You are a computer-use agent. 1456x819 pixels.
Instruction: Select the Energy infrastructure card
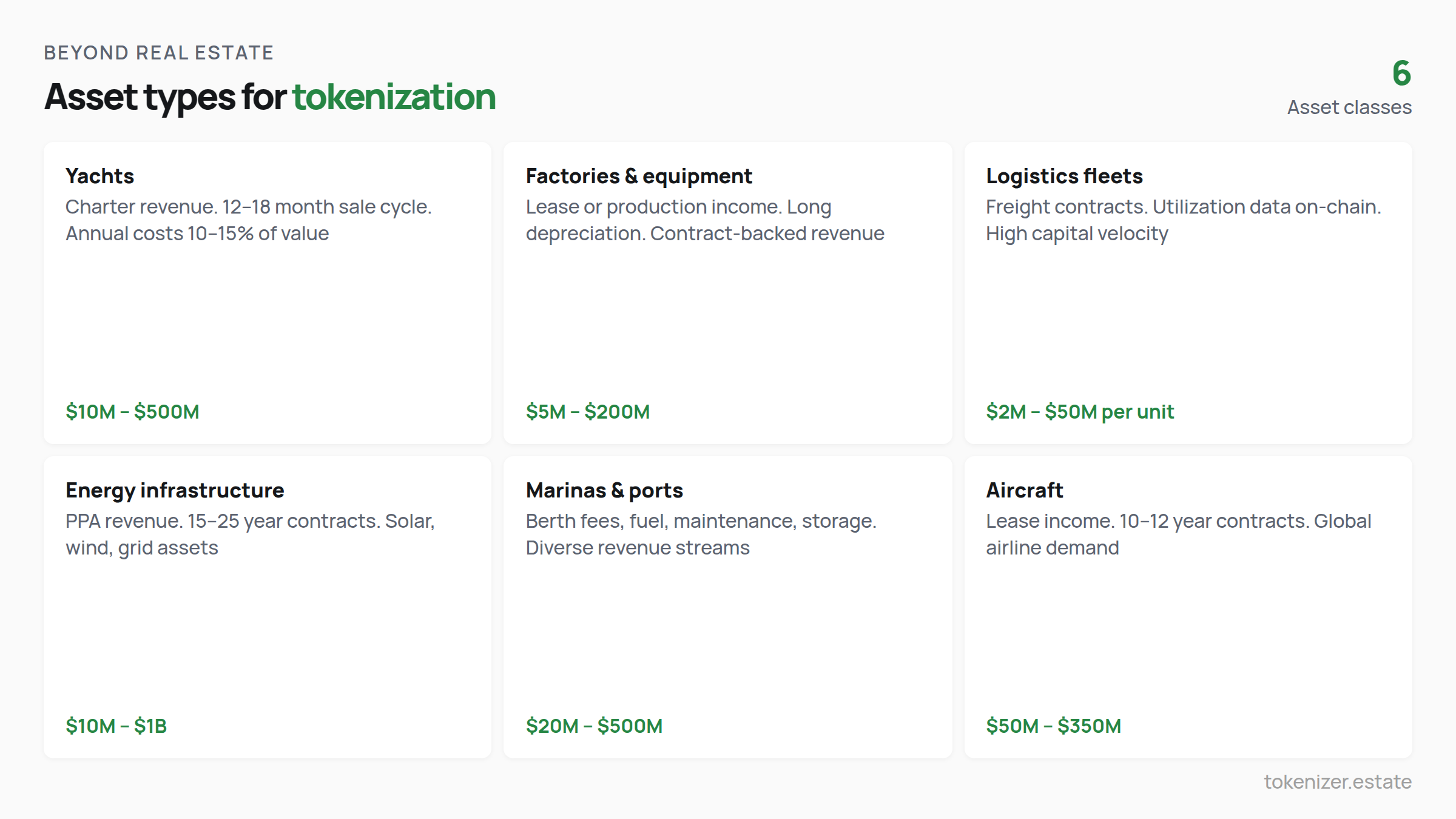[x=267, y=607]
